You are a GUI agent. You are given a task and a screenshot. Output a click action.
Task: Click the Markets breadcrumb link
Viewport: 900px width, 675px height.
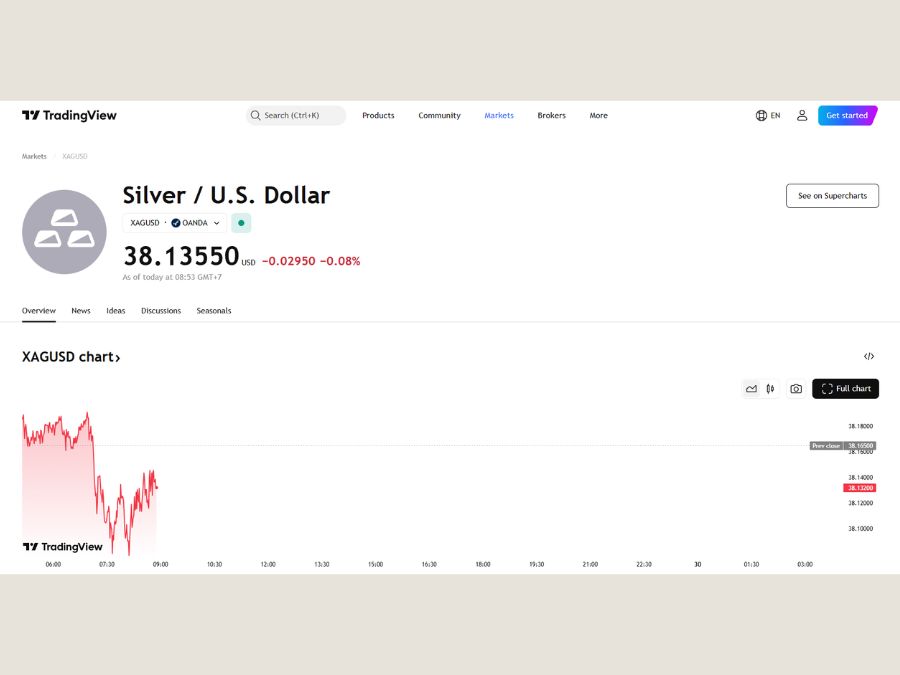click(x=34, y=156)
